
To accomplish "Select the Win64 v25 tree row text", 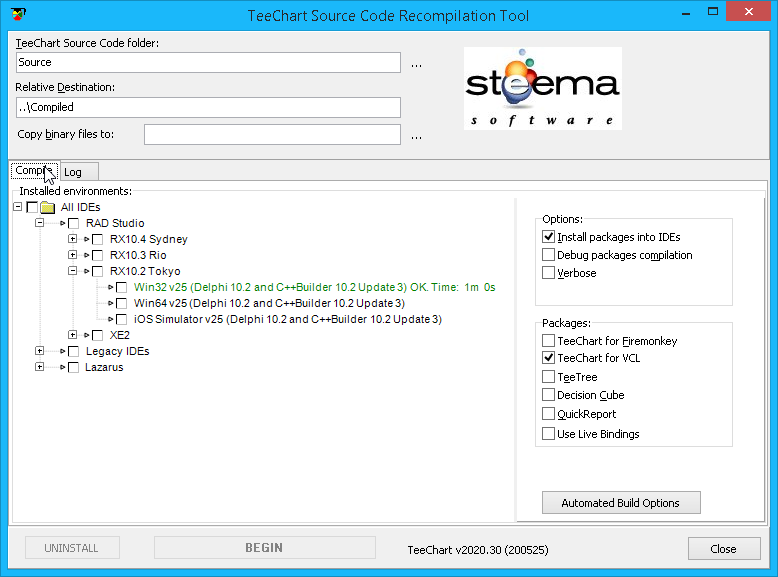I will tap(269, 303).
